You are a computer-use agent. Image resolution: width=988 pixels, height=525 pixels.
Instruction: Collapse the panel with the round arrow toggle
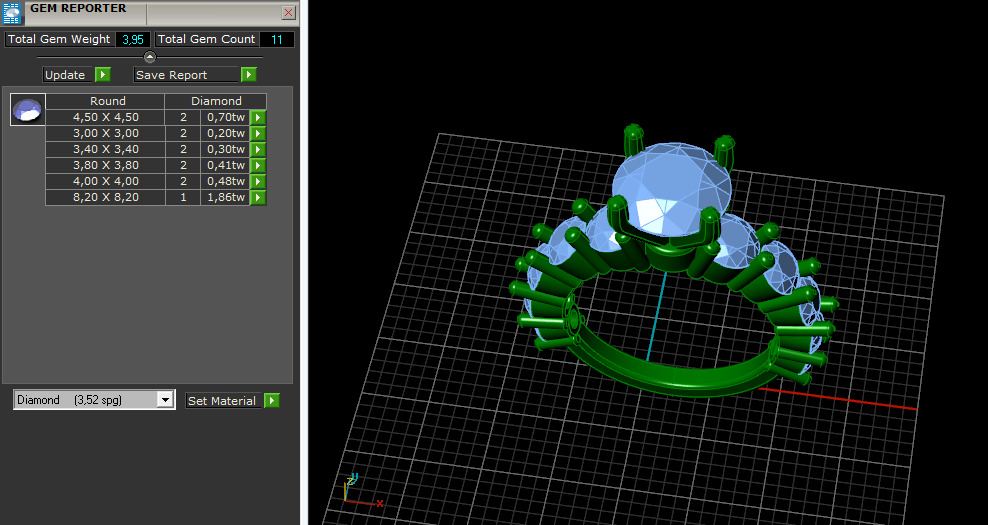click(x=150, y=57)
